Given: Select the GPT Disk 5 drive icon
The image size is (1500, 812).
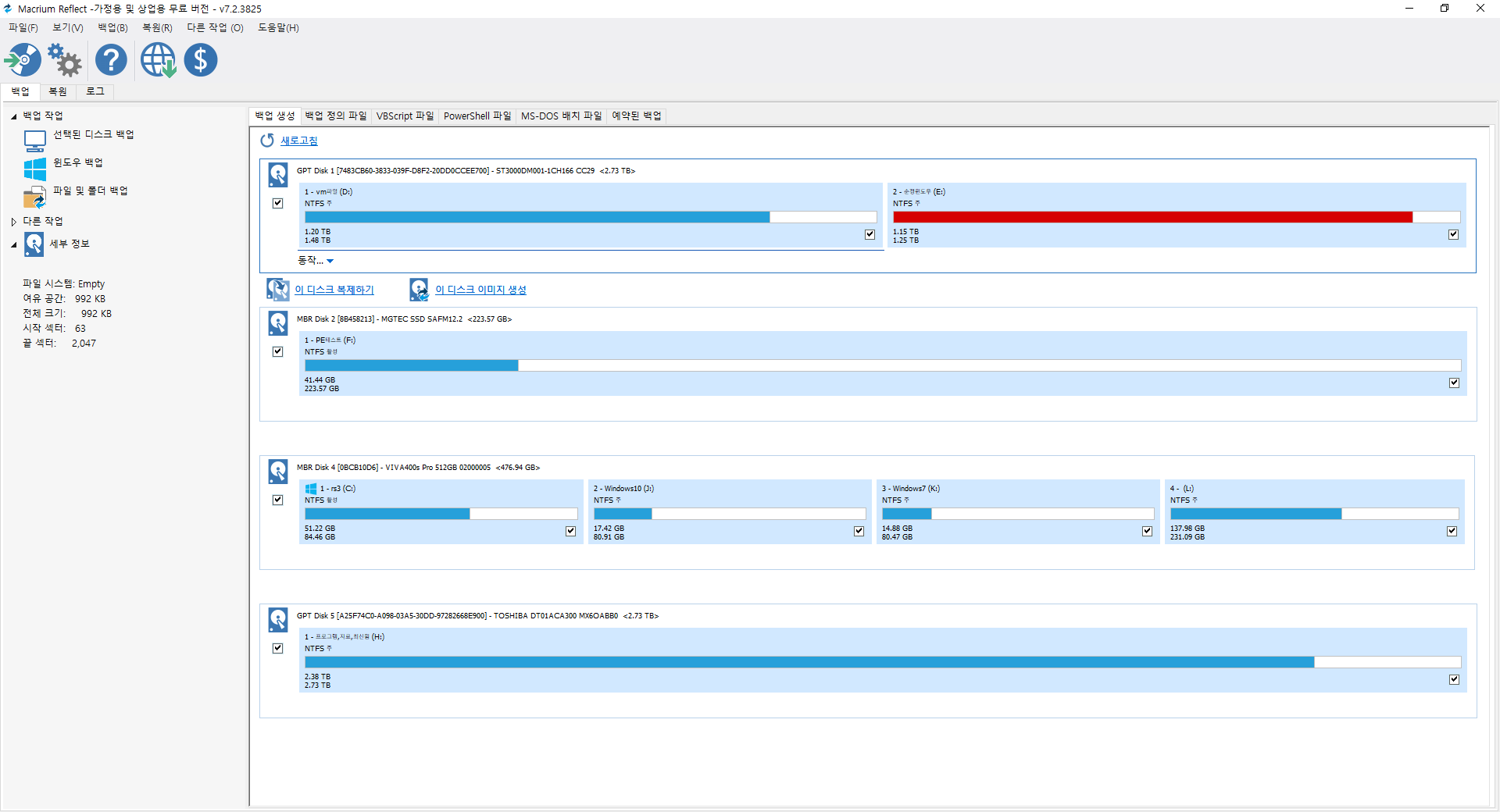Looking at the screenshot, I should [278, 619].
